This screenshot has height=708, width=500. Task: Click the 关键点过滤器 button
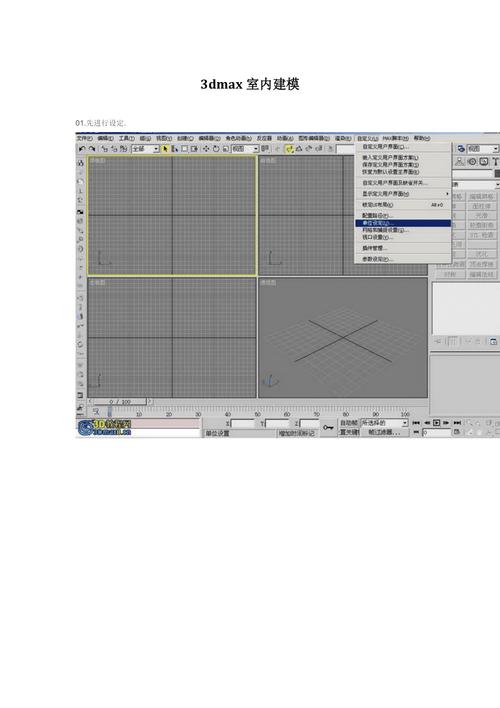click(383, 432)
